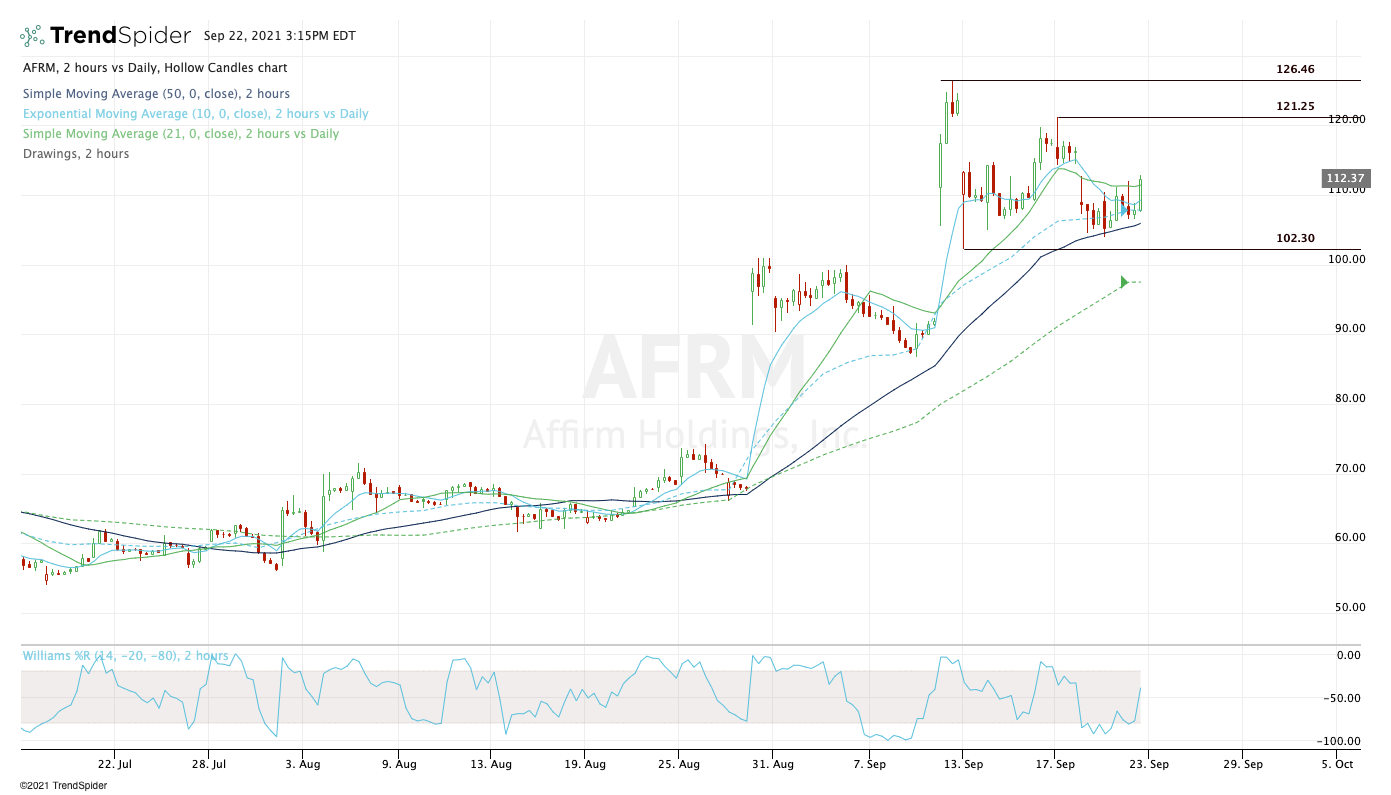1391x795 pixels.
Task: Click the TrendSpider spider logo icon
Action: pyautogui.click(x=32, y=36)
